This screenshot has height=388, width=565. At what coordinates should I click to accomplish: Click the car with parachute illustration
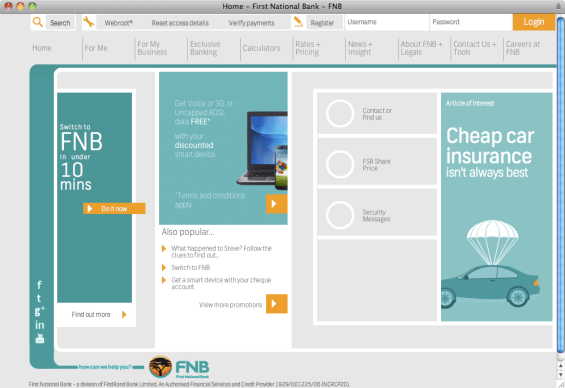[x=491, y=264]
